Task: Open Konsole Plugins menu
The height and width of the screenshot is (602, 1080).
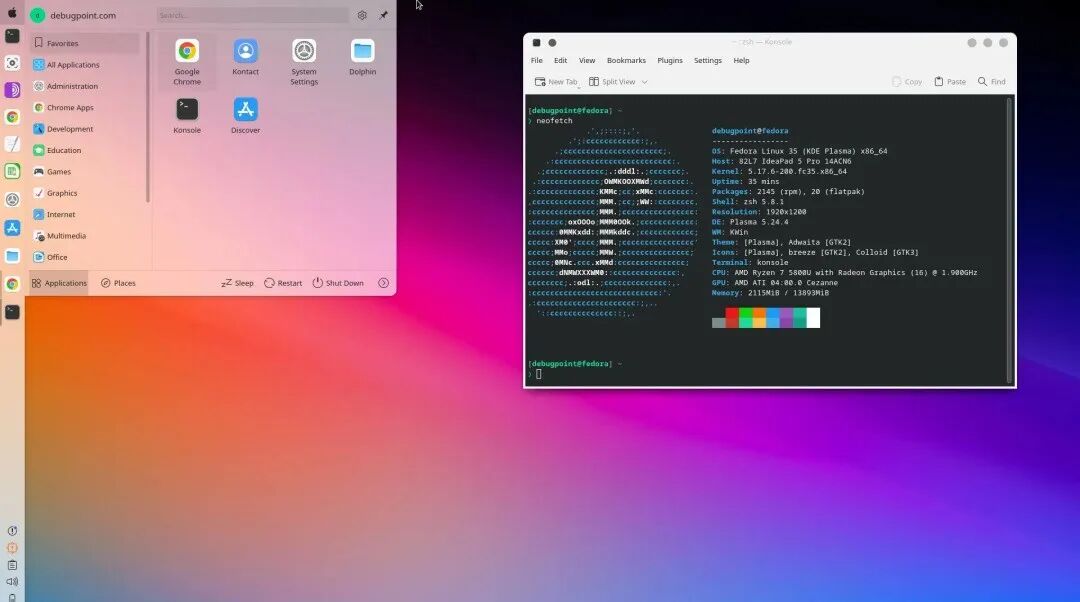Action: tap(669, 61)
